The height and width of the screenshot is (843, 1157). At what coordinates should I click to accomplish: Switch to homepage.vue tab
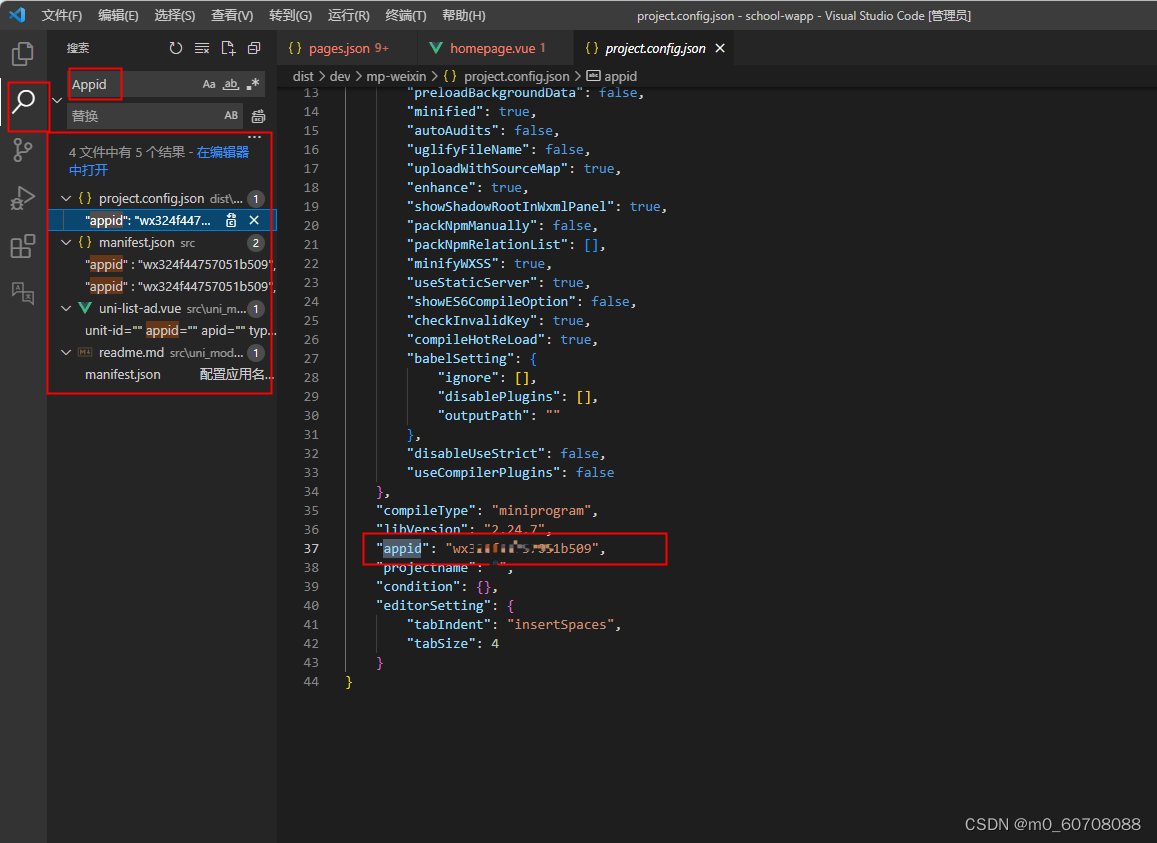tap(496, 48)
